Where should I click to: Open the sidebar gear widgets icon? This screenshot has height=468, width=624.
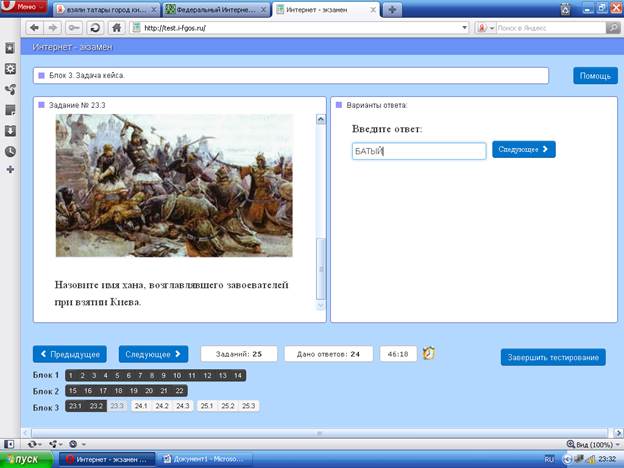coord(10,69)
